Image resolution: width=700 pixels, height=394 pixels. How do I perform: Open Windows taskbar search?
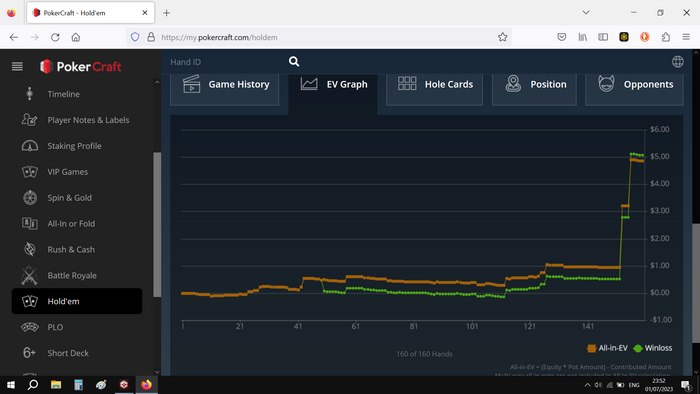point(33,385)
